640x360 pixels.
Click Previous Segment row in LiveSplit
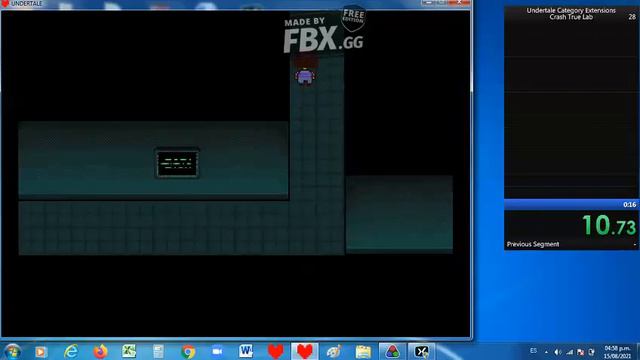tap(571, 244)
